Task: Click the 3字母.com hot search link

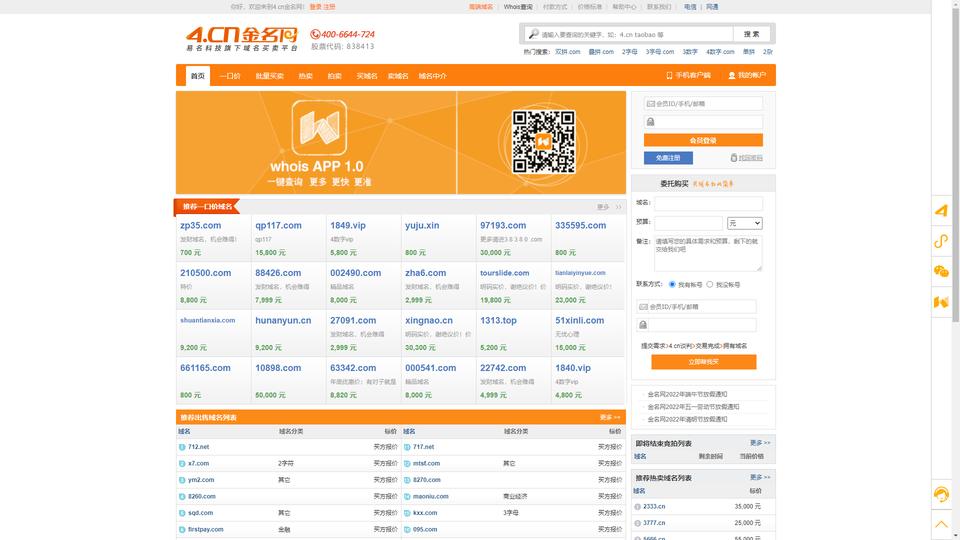Action: pos(659,52)
